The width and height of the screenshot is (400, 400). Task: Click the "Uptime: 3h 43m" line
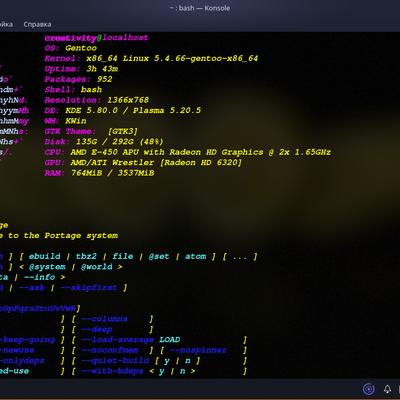coord(81,69)
